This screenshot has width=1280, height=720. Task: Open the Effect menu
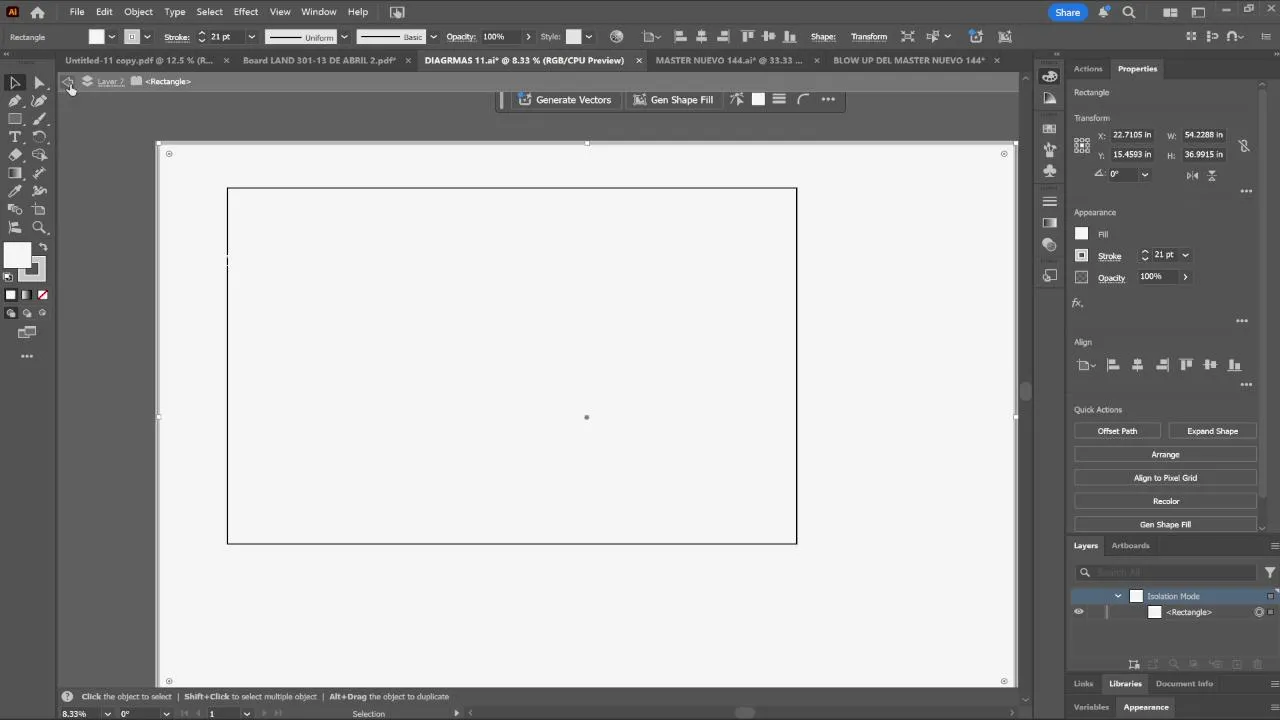(246, 12)
